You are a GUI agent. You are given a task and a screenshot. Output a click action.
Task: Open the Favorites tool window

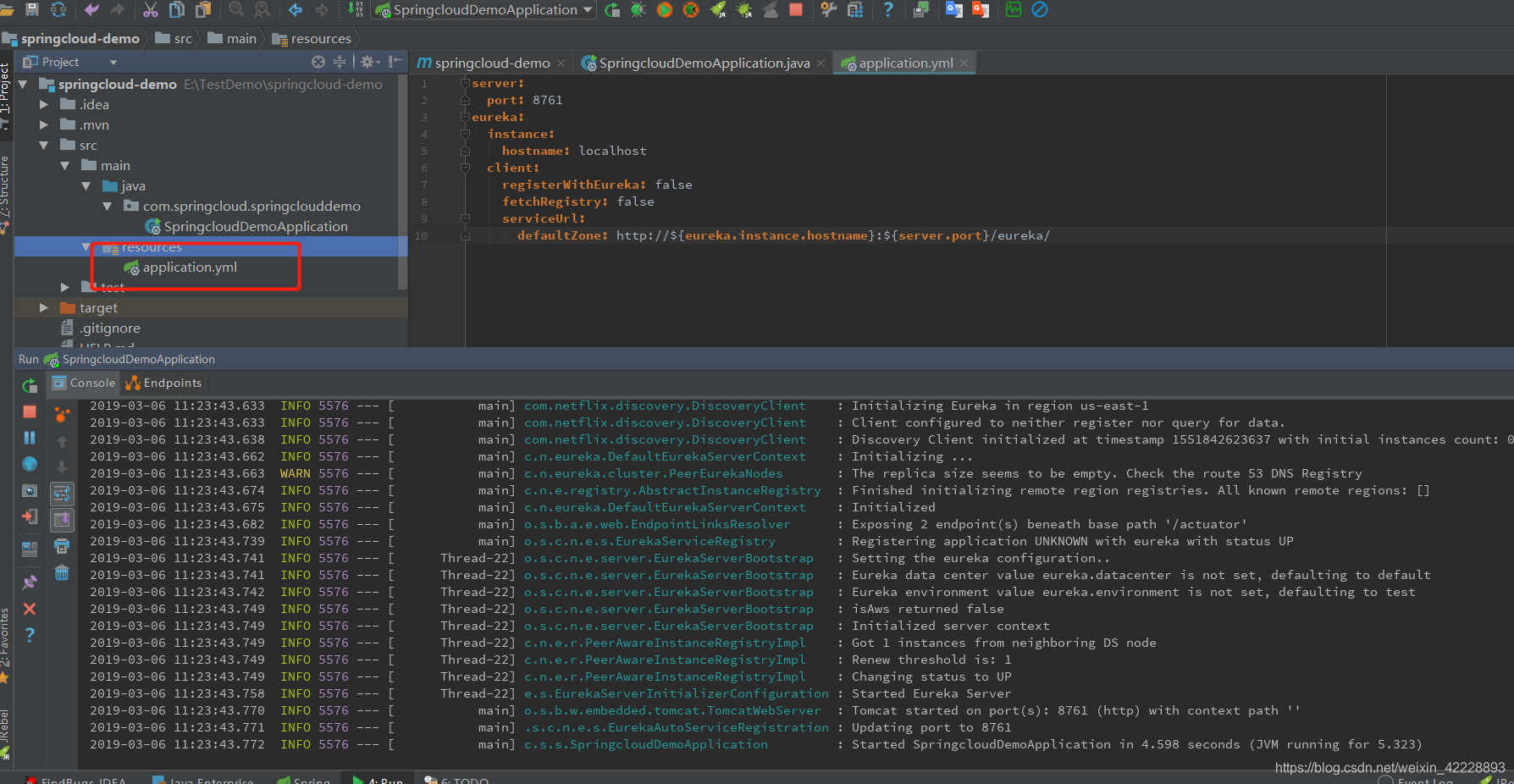click(x=5, y=645)
